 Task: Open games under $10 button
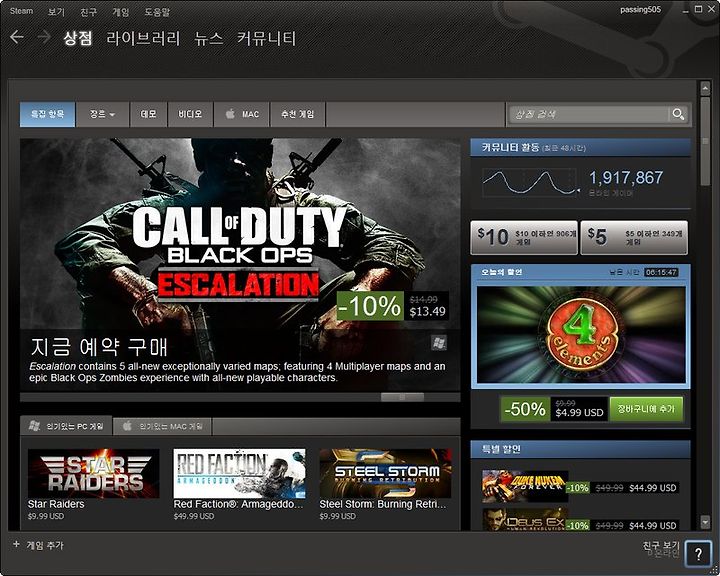tap(524, 237)
